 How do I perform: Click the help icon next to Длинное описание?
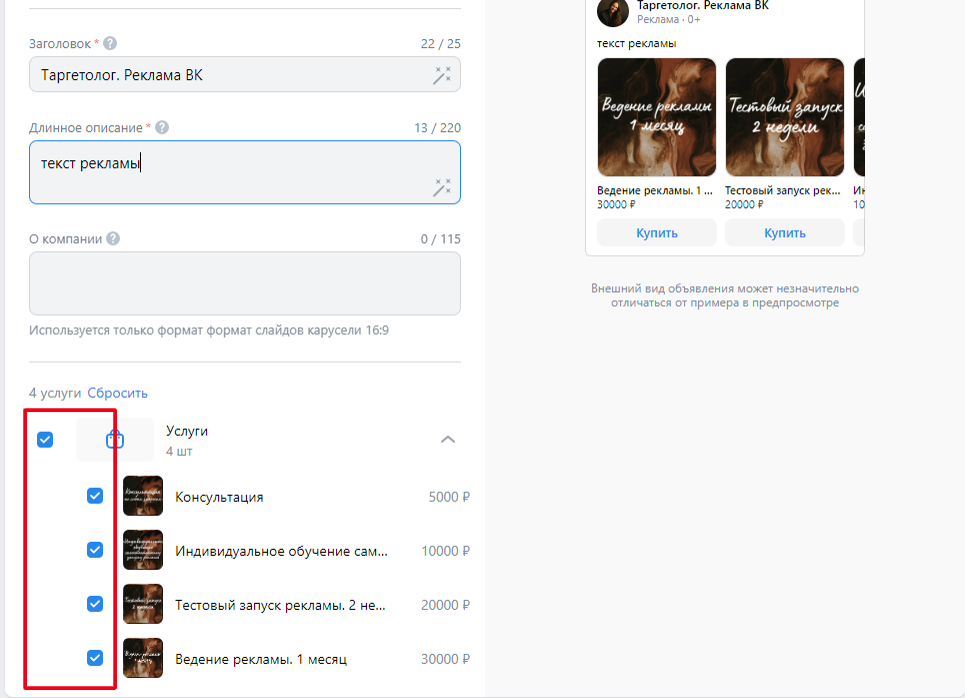tap(162, 127)
